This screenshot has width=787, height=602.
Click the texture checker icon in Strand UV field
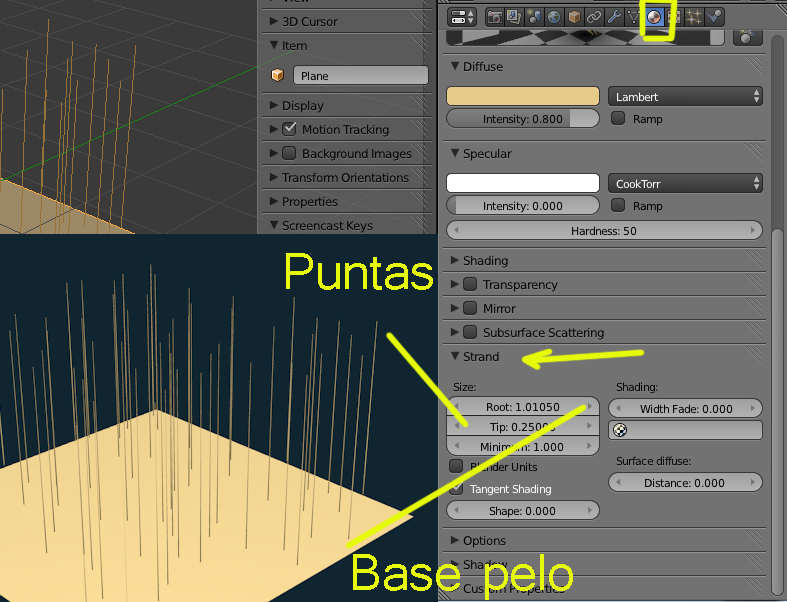click(x=620, y=430)
